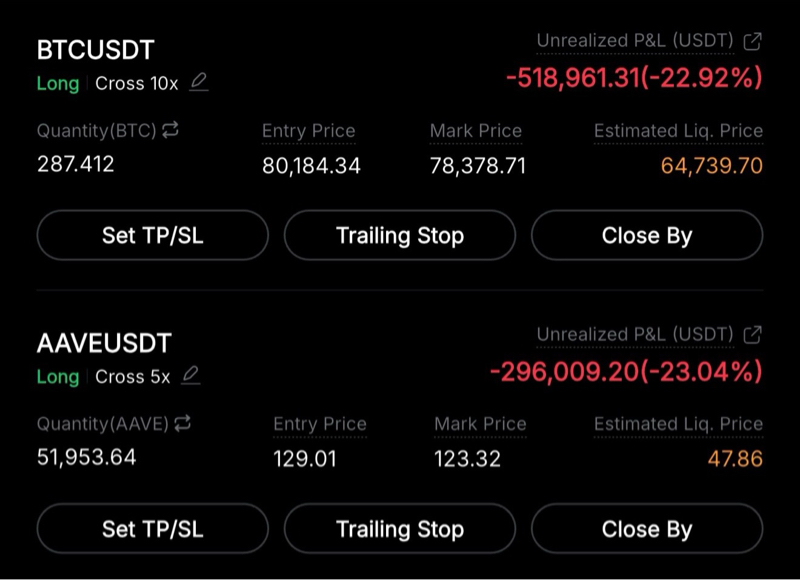Edit leverage pencil icon for AAVEUSDT
800x580 pixels.
pyautogui.click(x=191, y=376)
